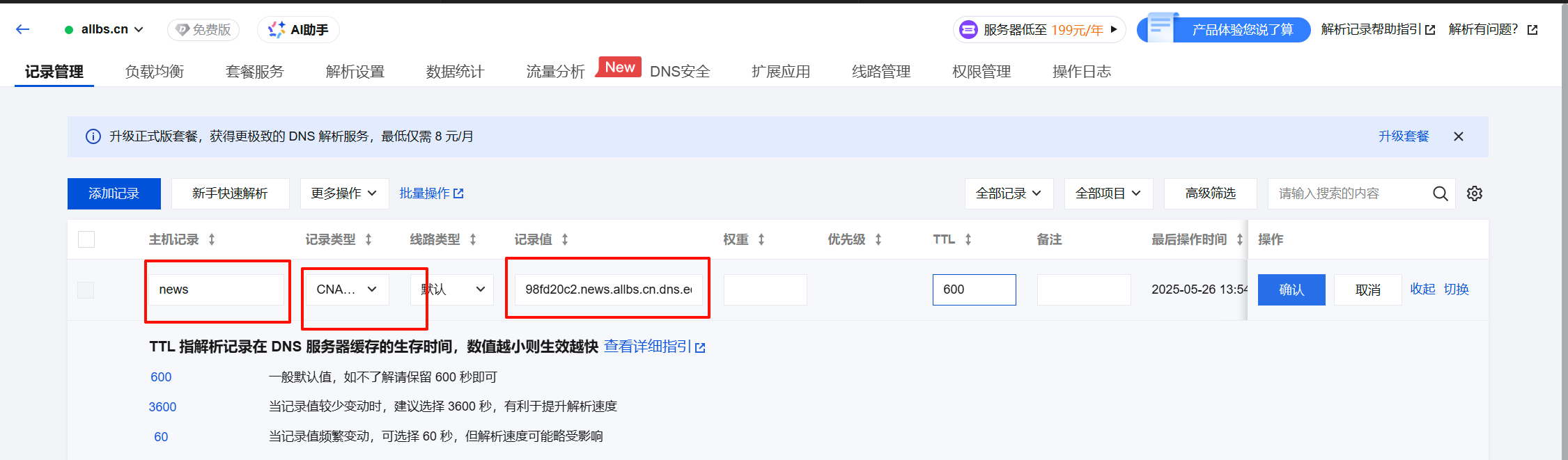Click the back arrow icon
The image size is (1568, 460).
(22, 29)
